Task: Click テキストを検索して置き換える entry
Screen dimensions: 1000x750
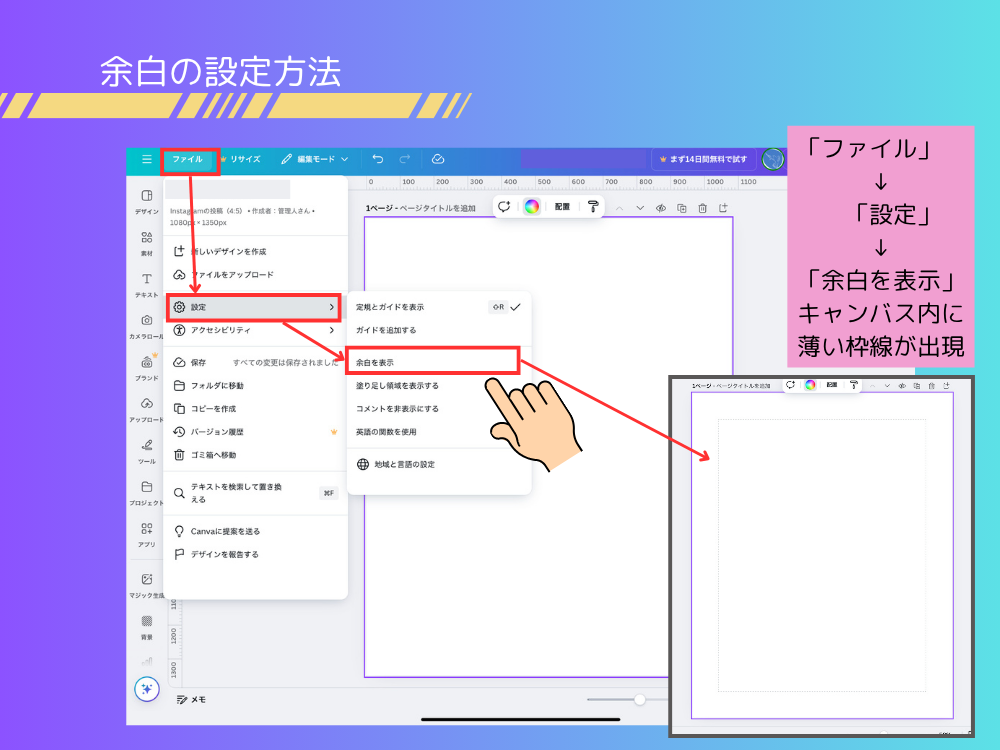Action: click(x=255, y=493)
